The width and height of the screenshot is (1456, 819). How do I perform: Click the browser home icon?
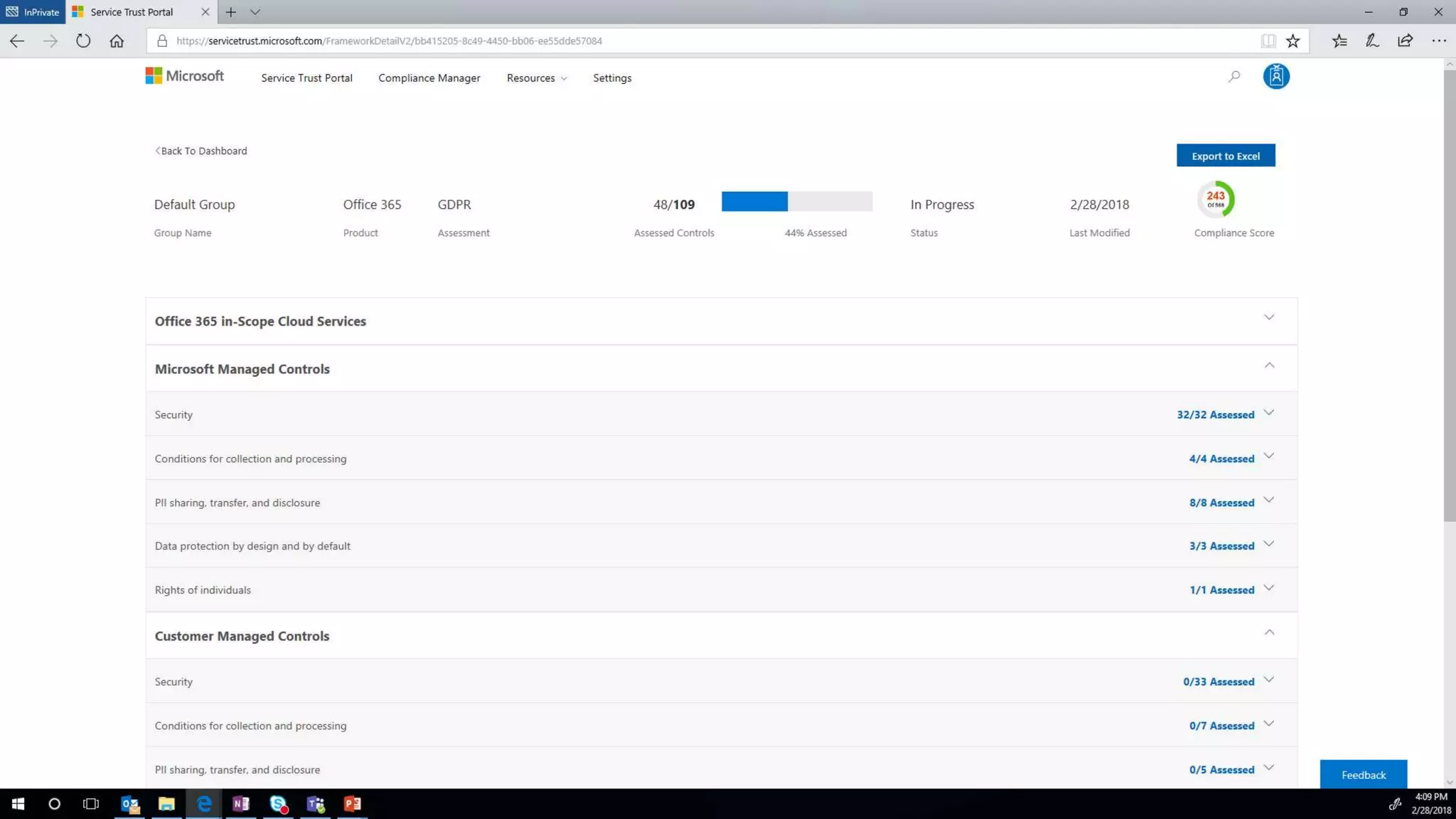pyautogui.click(x=117, y=41)
